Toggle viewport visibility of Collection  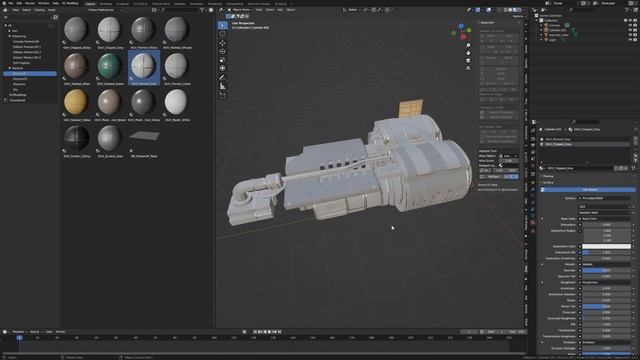(630, 20)
